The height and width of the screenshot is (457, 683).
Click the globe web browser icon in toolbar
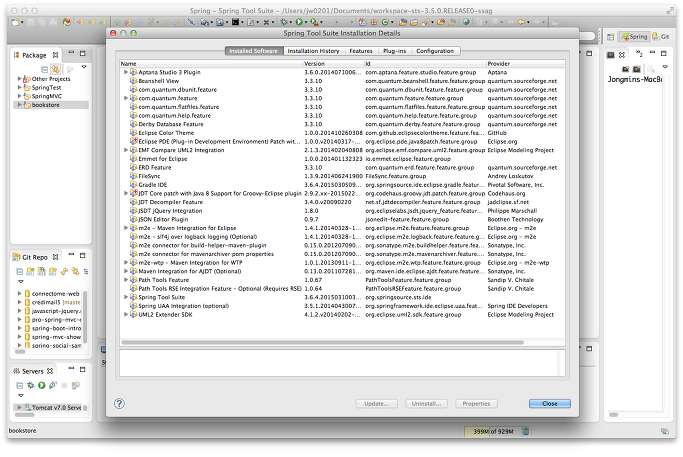466,22
